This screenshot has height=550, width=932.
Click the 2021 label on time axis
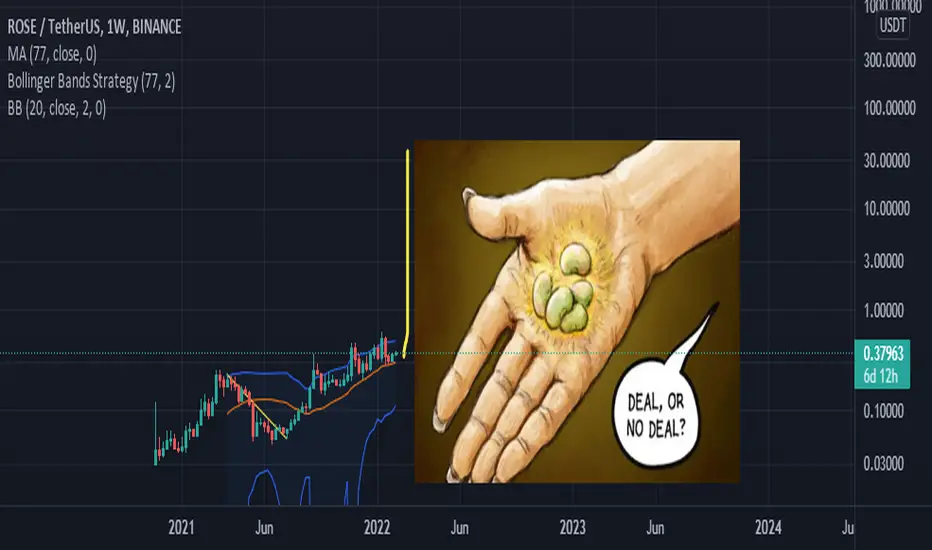181,527
